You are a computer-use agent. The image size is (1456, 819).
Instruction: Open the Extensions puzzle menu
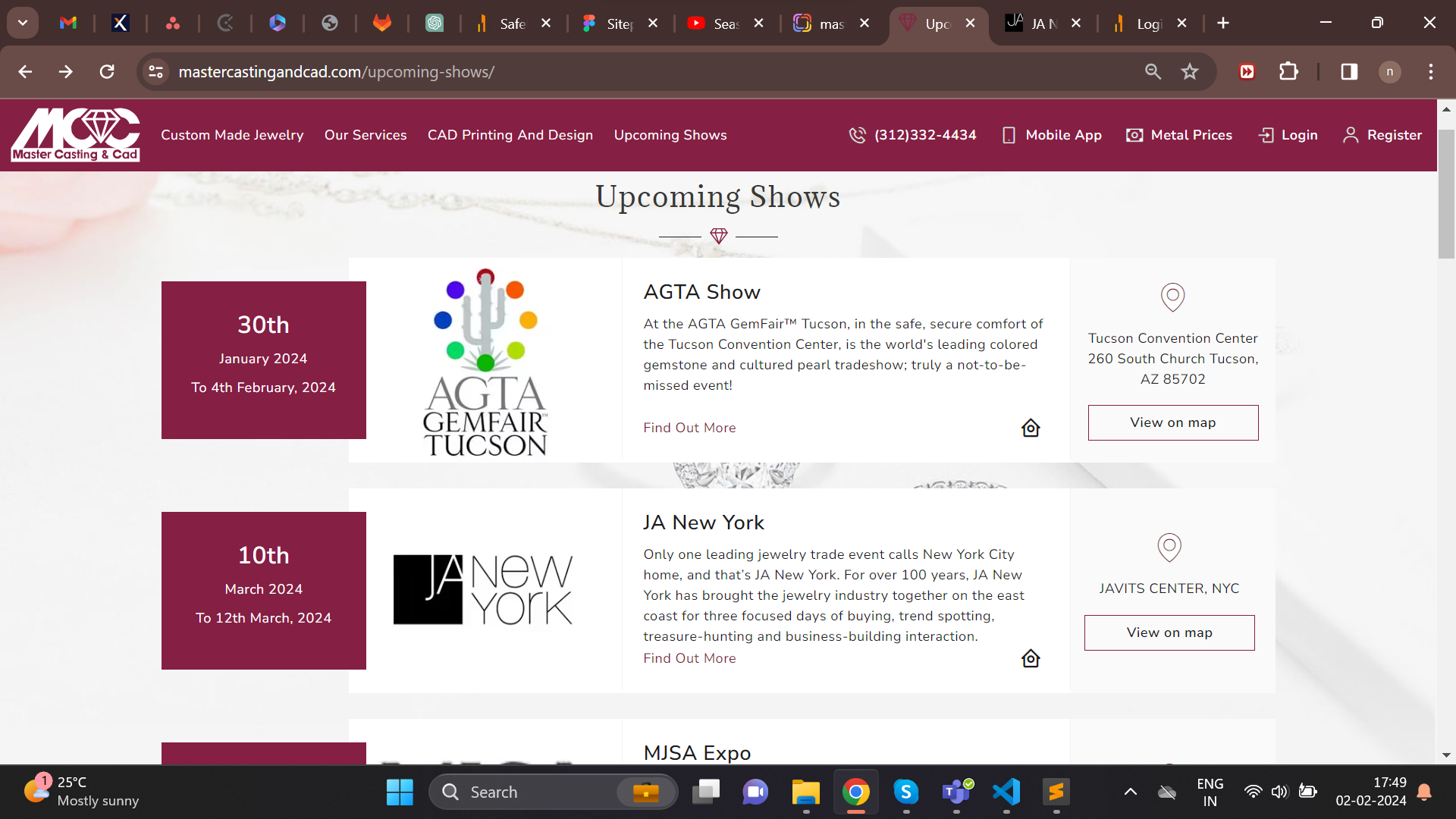[x=1288, y=71]
